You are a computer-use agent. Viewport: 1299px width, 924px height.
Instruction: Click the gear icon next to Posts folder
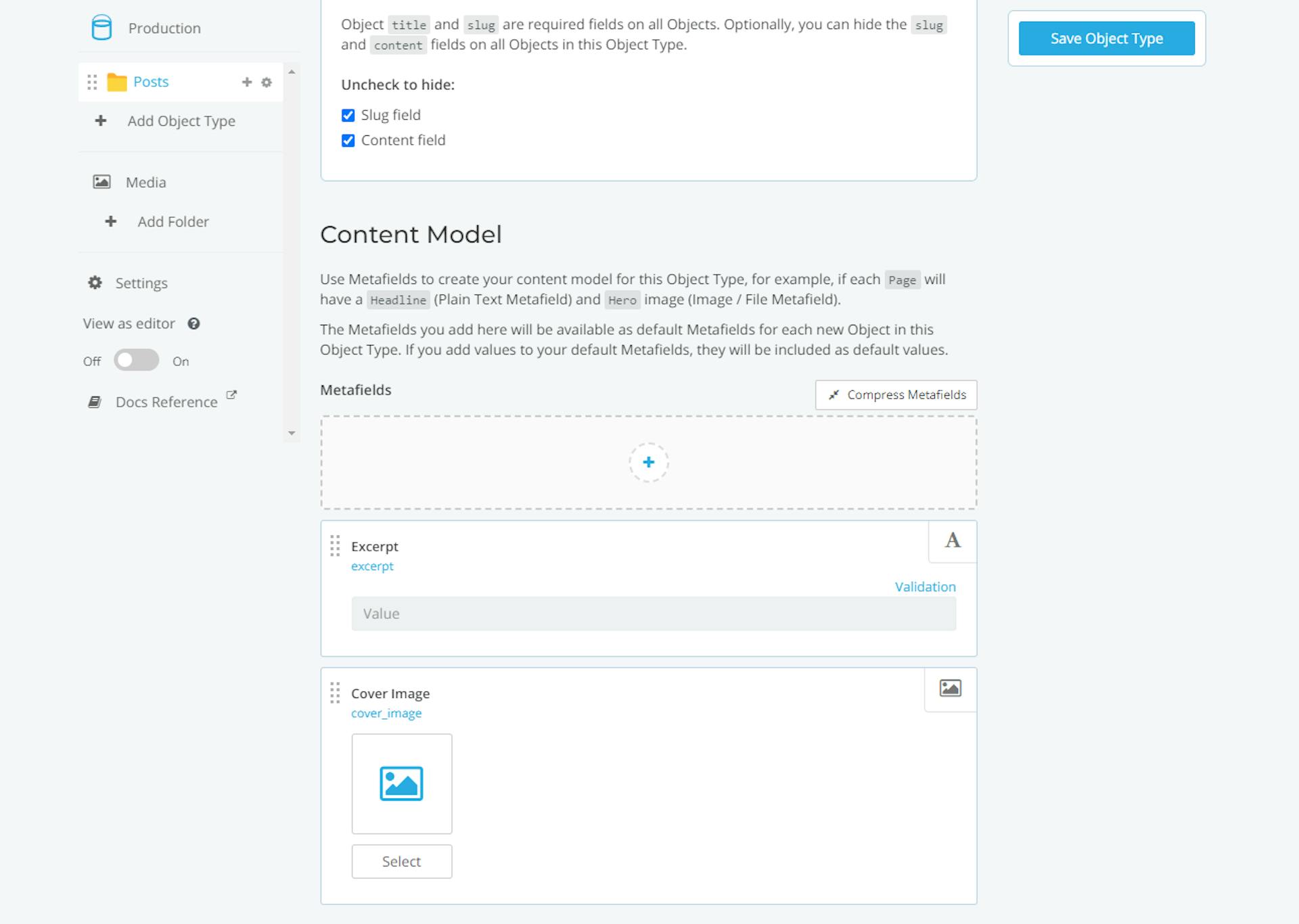[267, 81]
